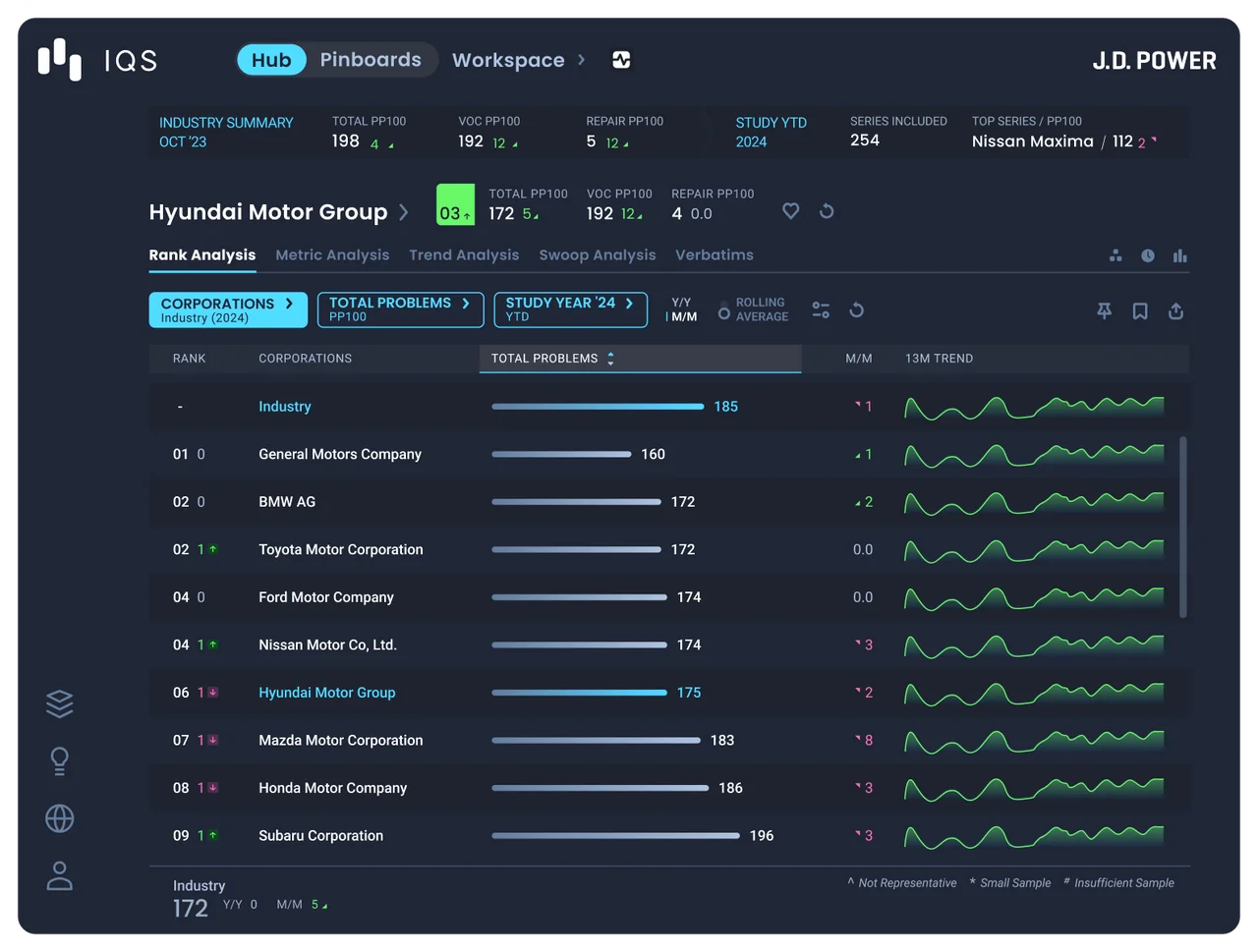Screen dimensions: 1258x952
Task: Open the pin icon in toolbar
Action: coord(1105,311)
